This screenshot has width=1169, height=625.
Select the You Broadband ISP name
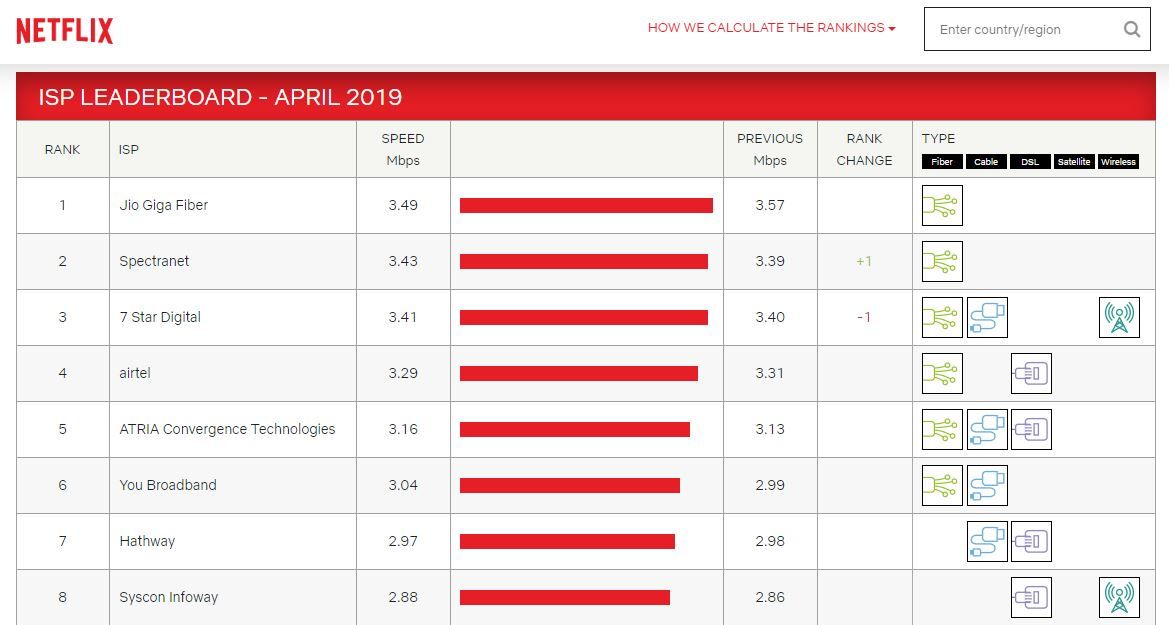[168, 485]
